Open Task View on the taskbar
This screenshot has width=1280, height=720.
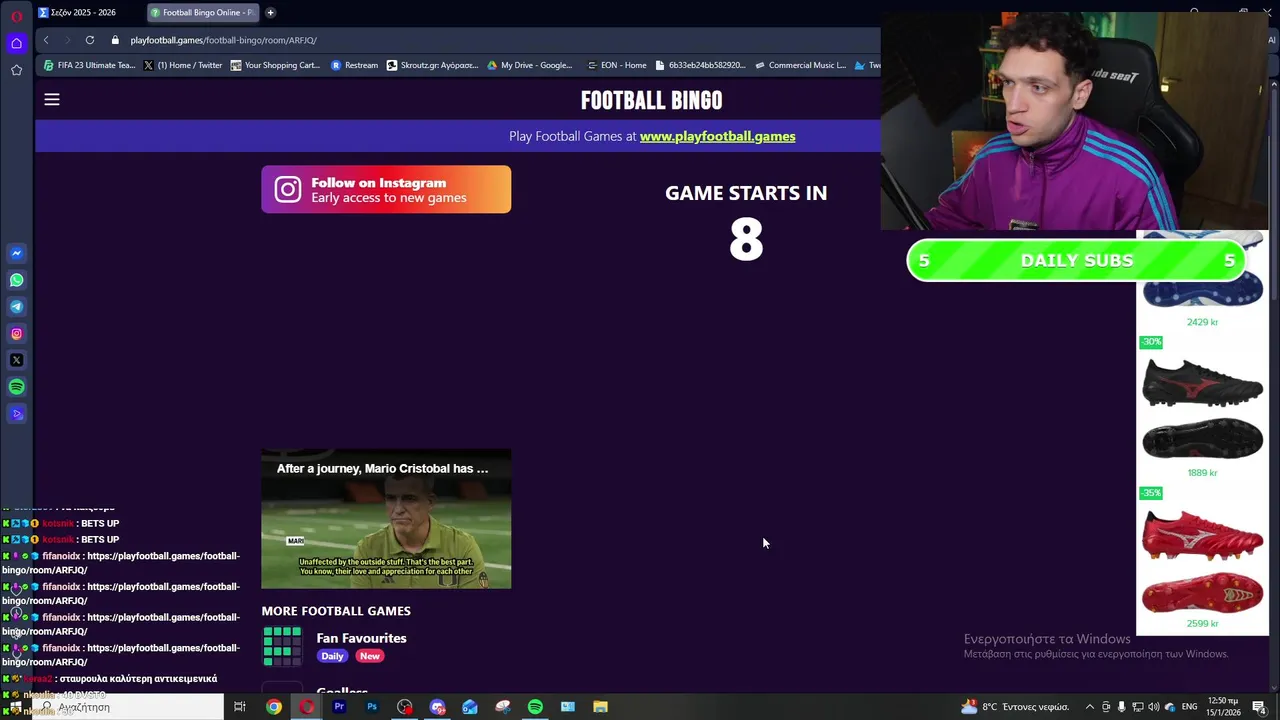point(240,707)
